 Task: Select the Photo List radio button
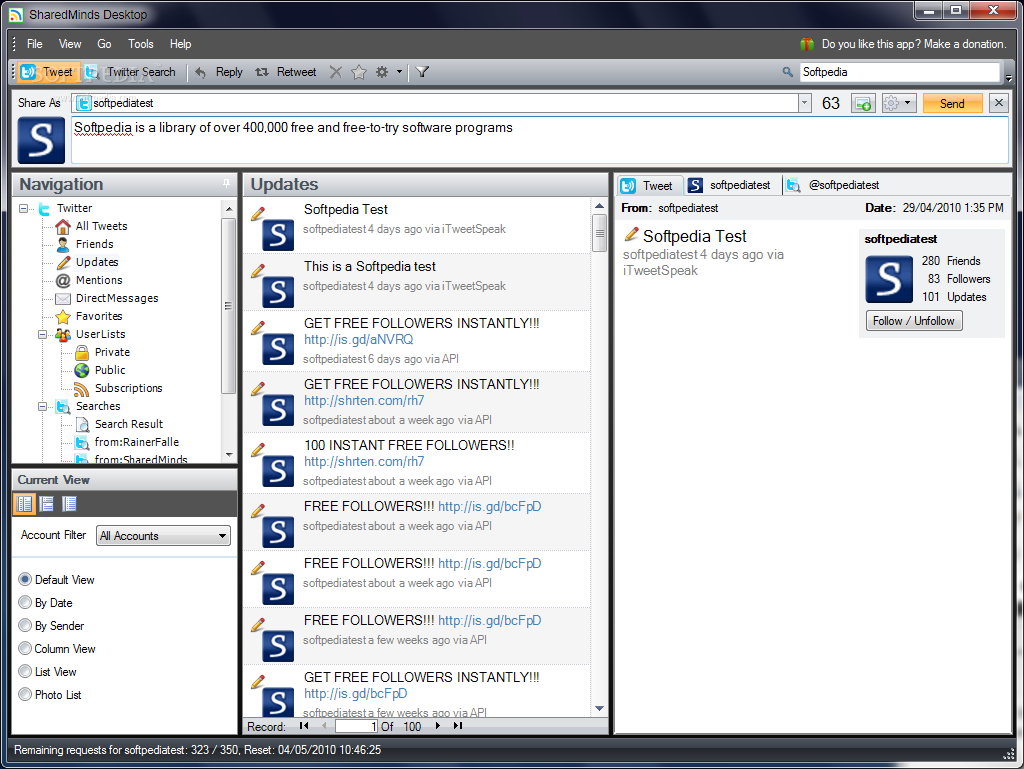(25, 694)
